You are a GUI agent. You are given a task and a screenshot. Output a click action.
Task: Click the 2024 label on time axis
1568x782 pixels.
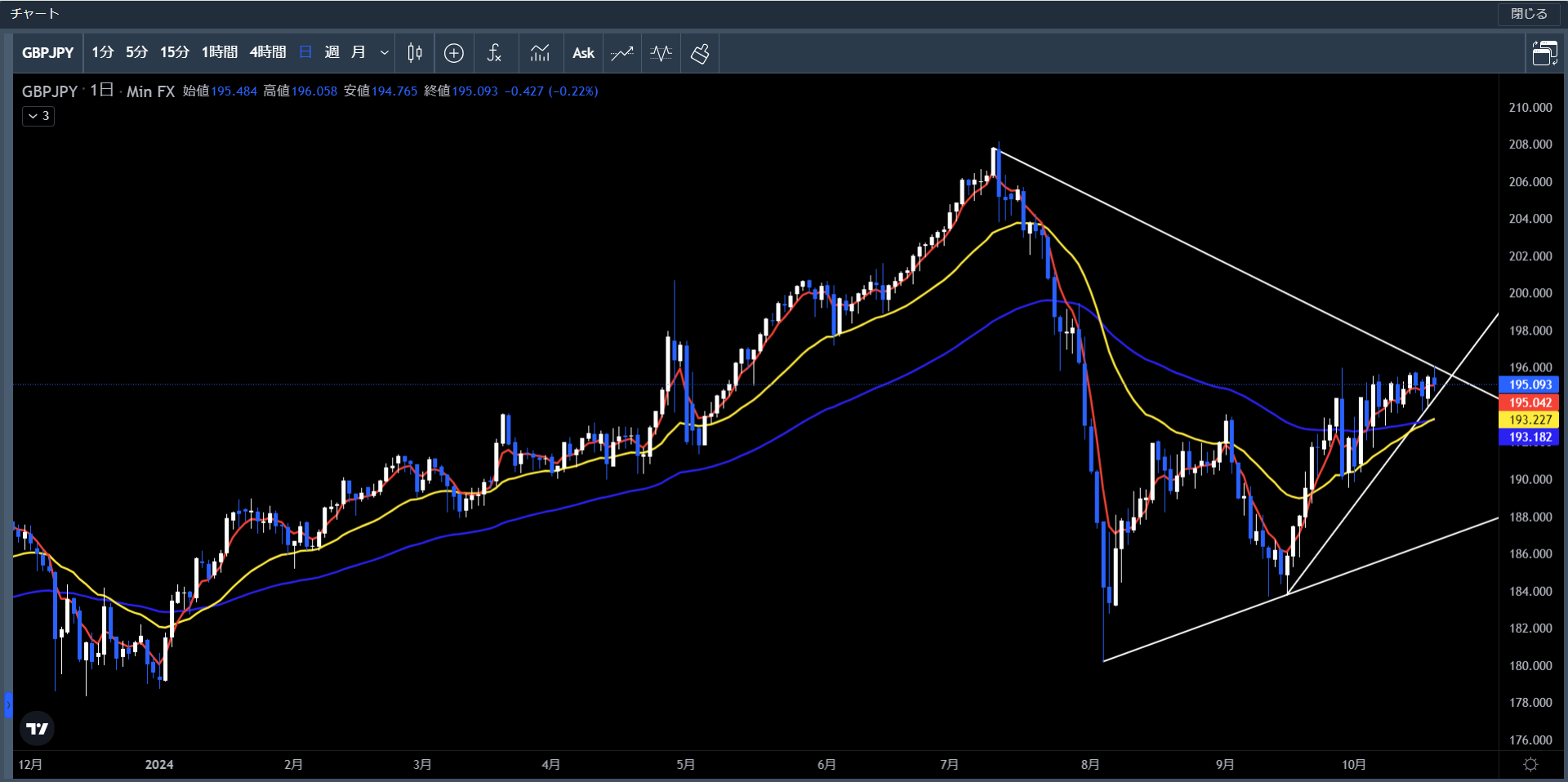tap(159, 765)
